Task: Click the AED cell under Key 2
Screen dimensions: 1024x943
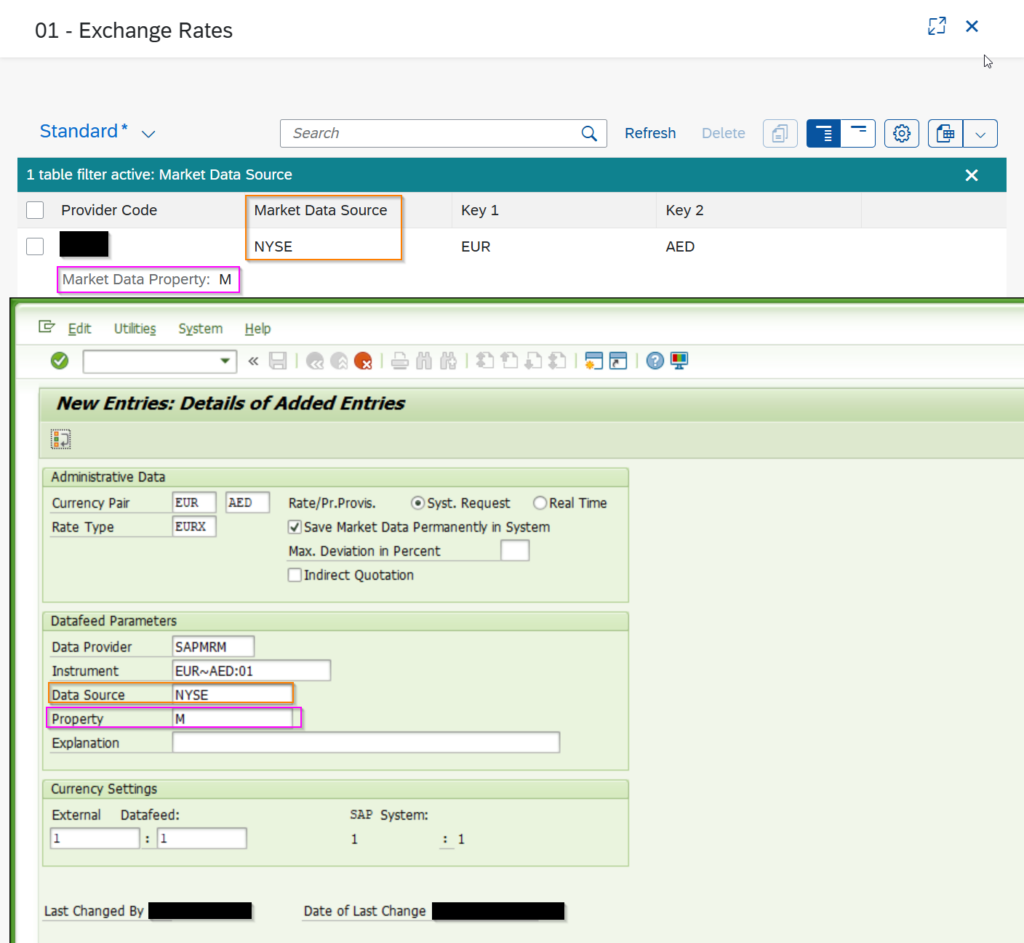Action: tap(680, 246)
